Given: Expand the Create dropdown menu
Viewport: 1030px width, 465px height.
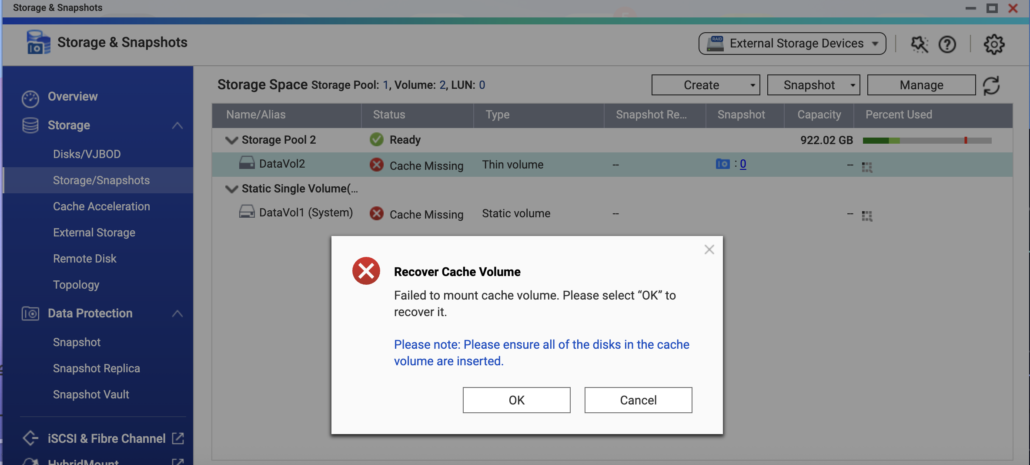Looking at the screenshot, I should pos(705,85).
